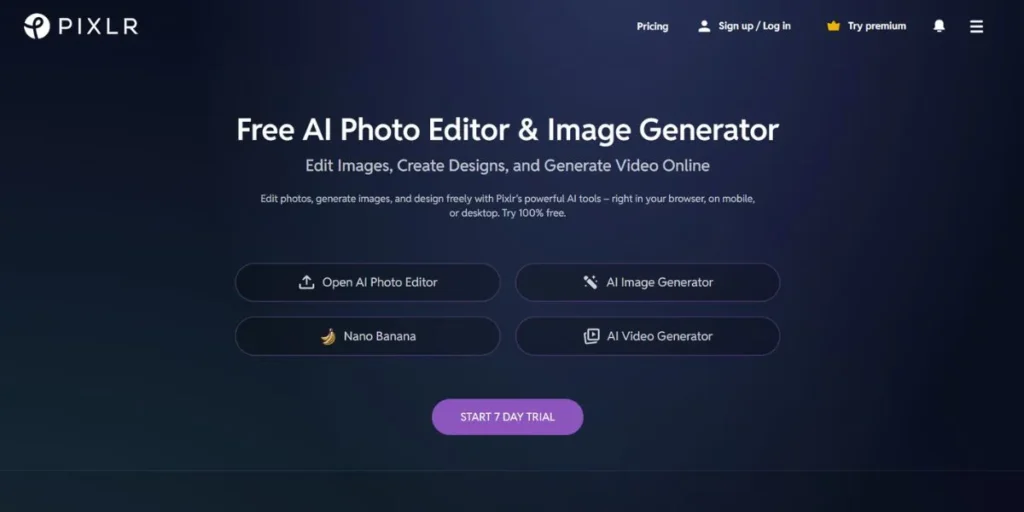Click the premium crown icon
This screenshot has width=1024, height=512.
[833, 26]
